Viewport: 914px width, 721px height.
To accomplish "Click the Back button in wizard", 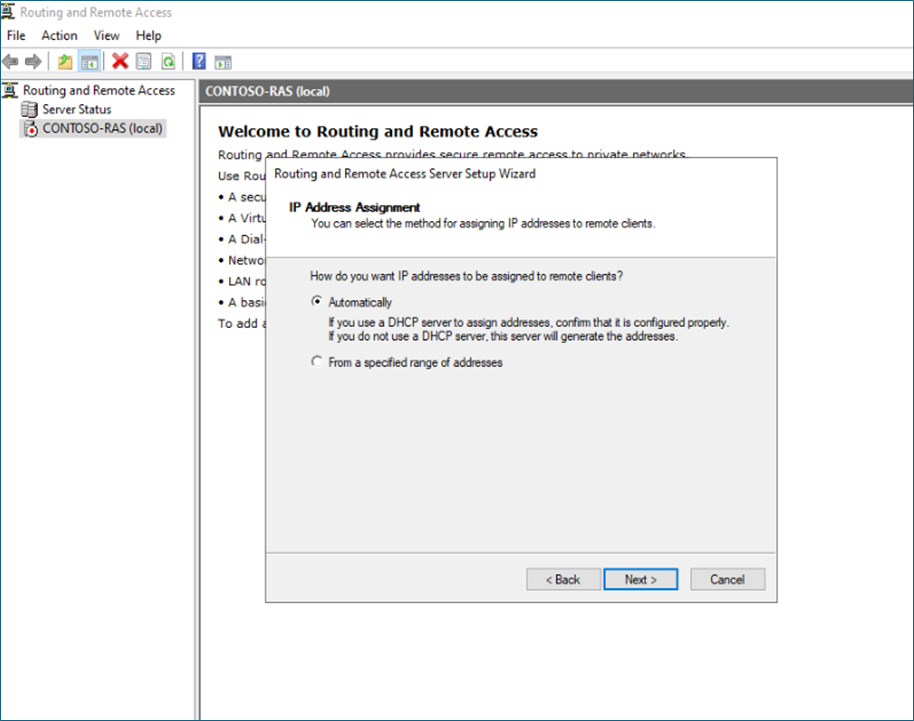I will pyautogui.click(x=562, y=579).
